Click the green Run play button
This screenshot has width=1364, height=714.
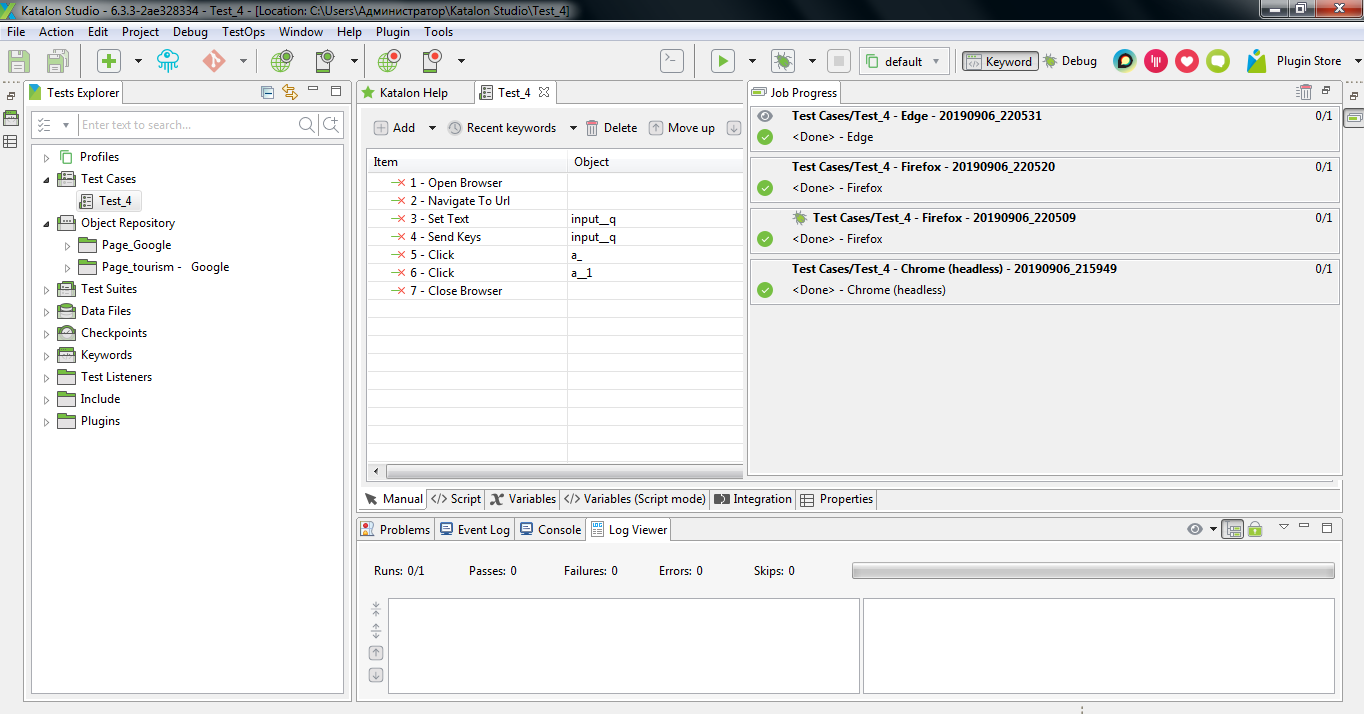[722, 61]
